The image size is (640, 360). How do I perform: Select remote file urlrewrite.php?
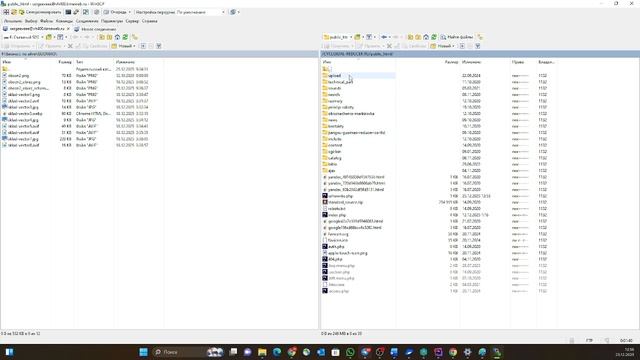point(340,196)
